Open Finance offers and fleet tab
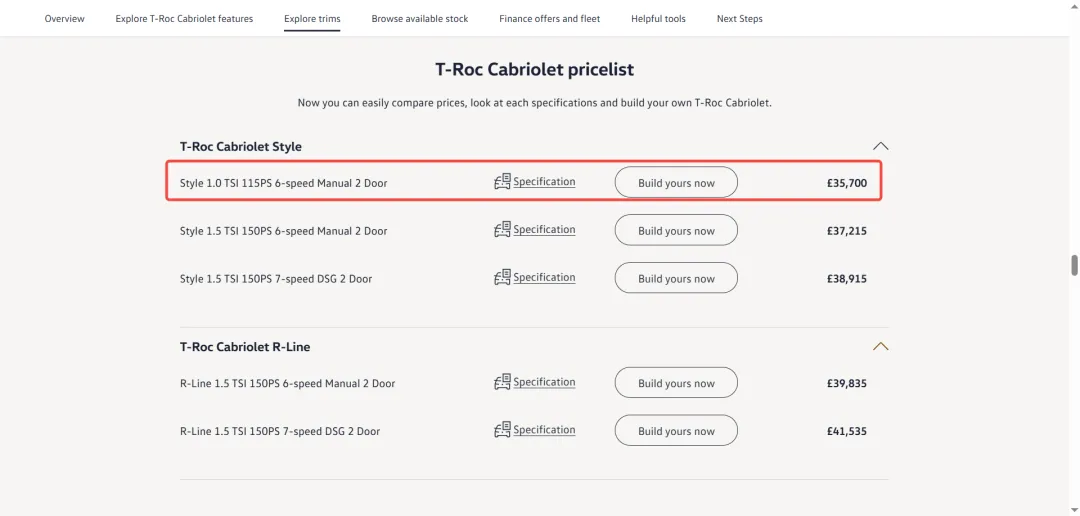This screenshot has width=1080, height=516. click(550, 19)
